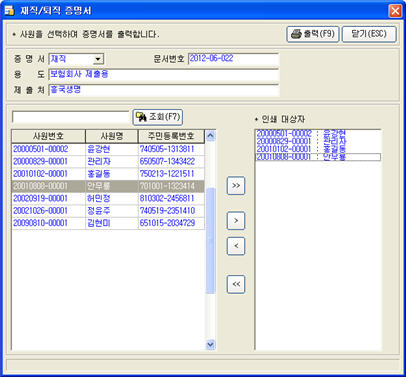
Task: Click the 용도 input field
Action: (x=163, y=74)
